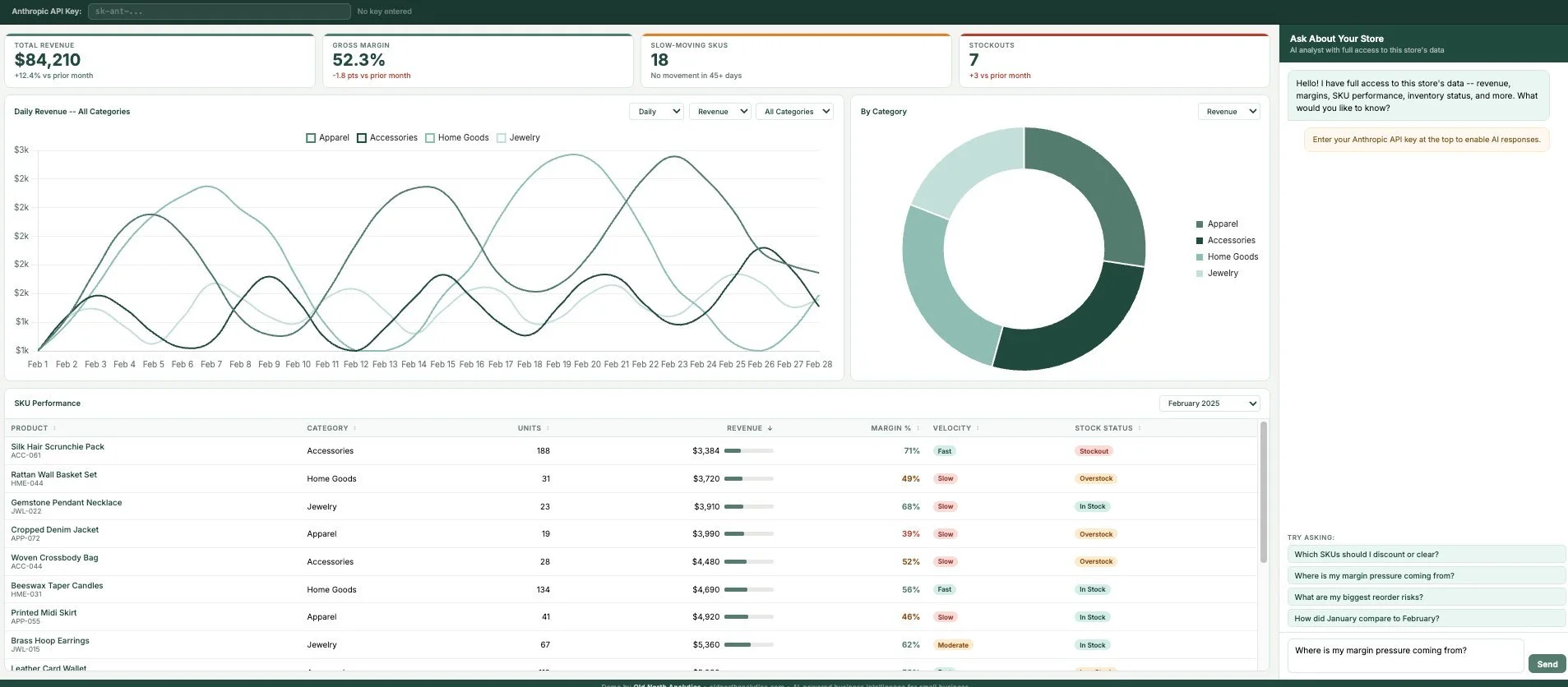The width and height of the screenshot is (1568, 687).
Task: Toggle Accessories in the donut chart legend
Action: [1225, 240]
